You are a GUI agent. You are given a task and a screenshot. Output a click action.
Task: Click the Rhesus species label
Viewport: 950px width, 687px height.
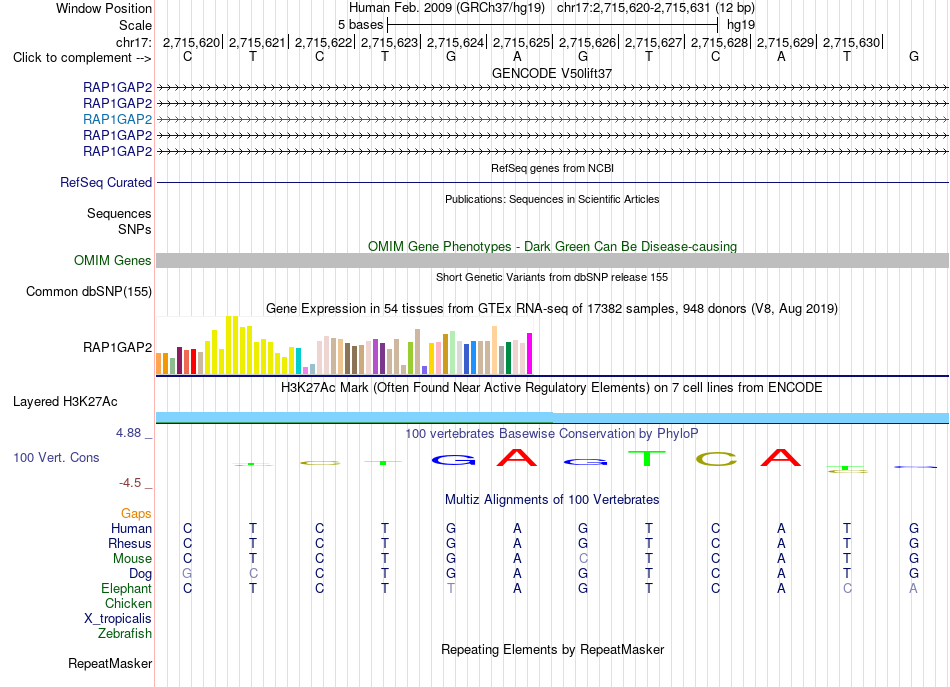[130, 543]
